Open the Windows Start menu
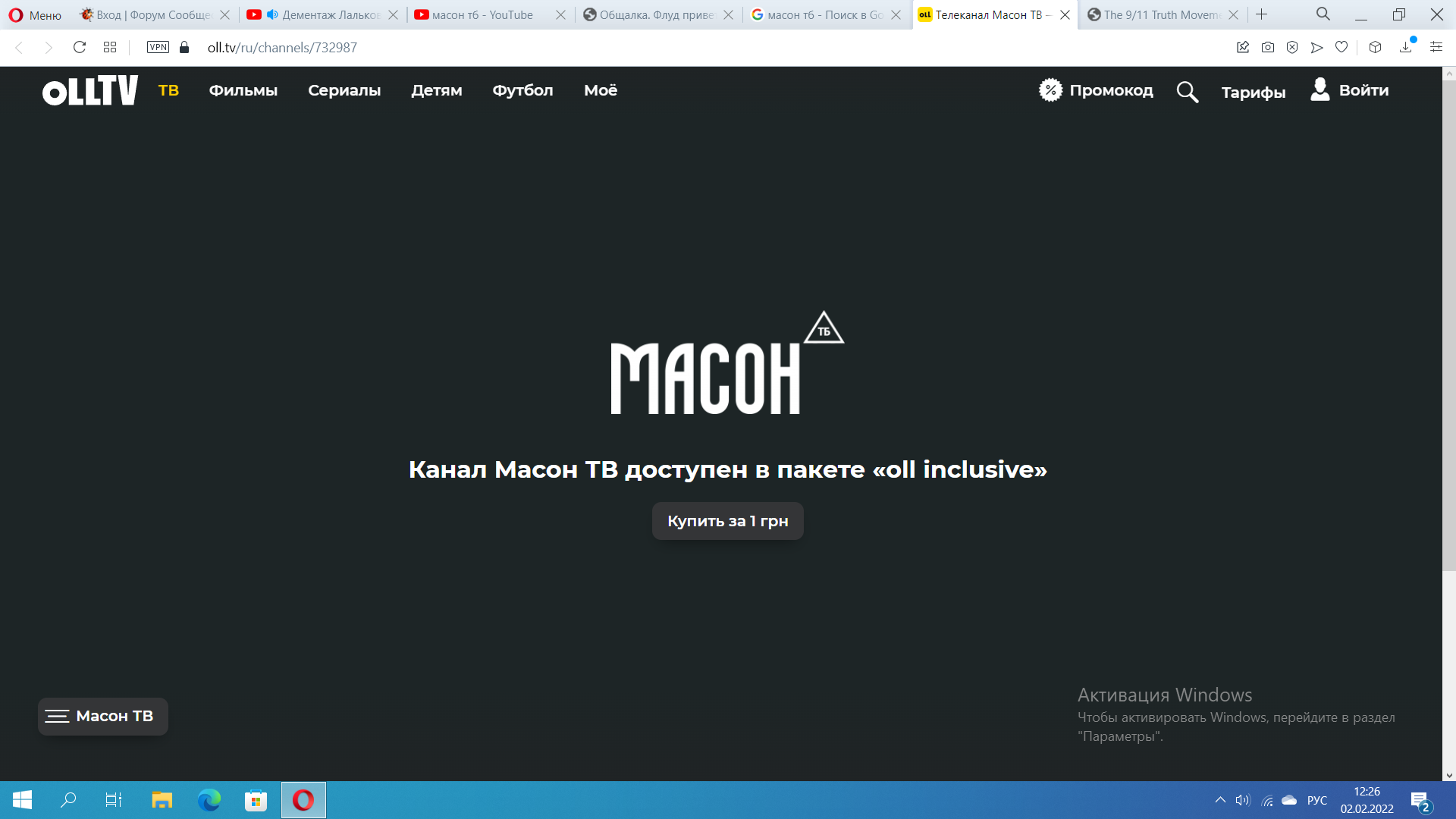1456x819 pixels. pyautogui.click(x=22, y=800)
